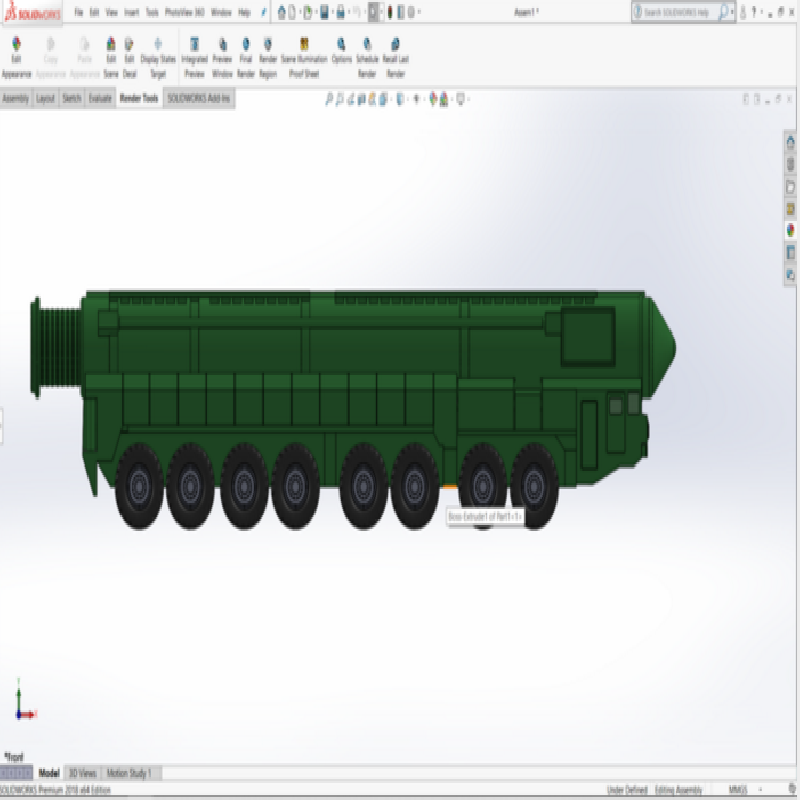Click the login user icon
800x800 pixels.
point(743,12)
